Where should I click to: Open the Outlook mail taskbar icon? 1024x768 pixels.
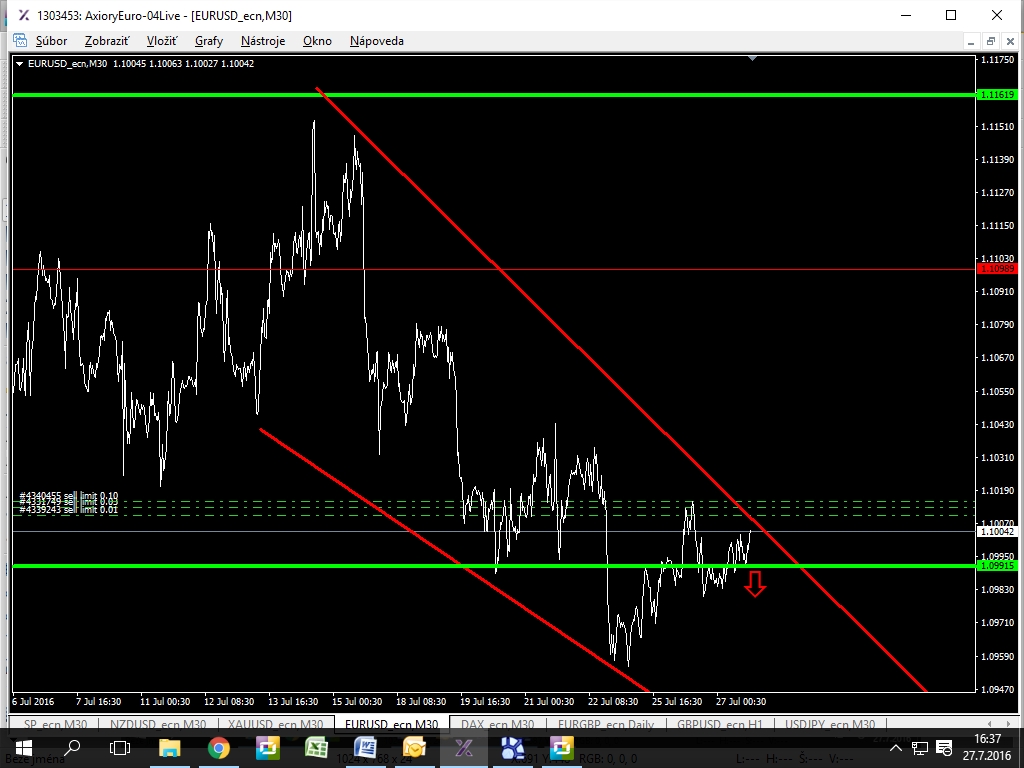click(x=415, y=748)
